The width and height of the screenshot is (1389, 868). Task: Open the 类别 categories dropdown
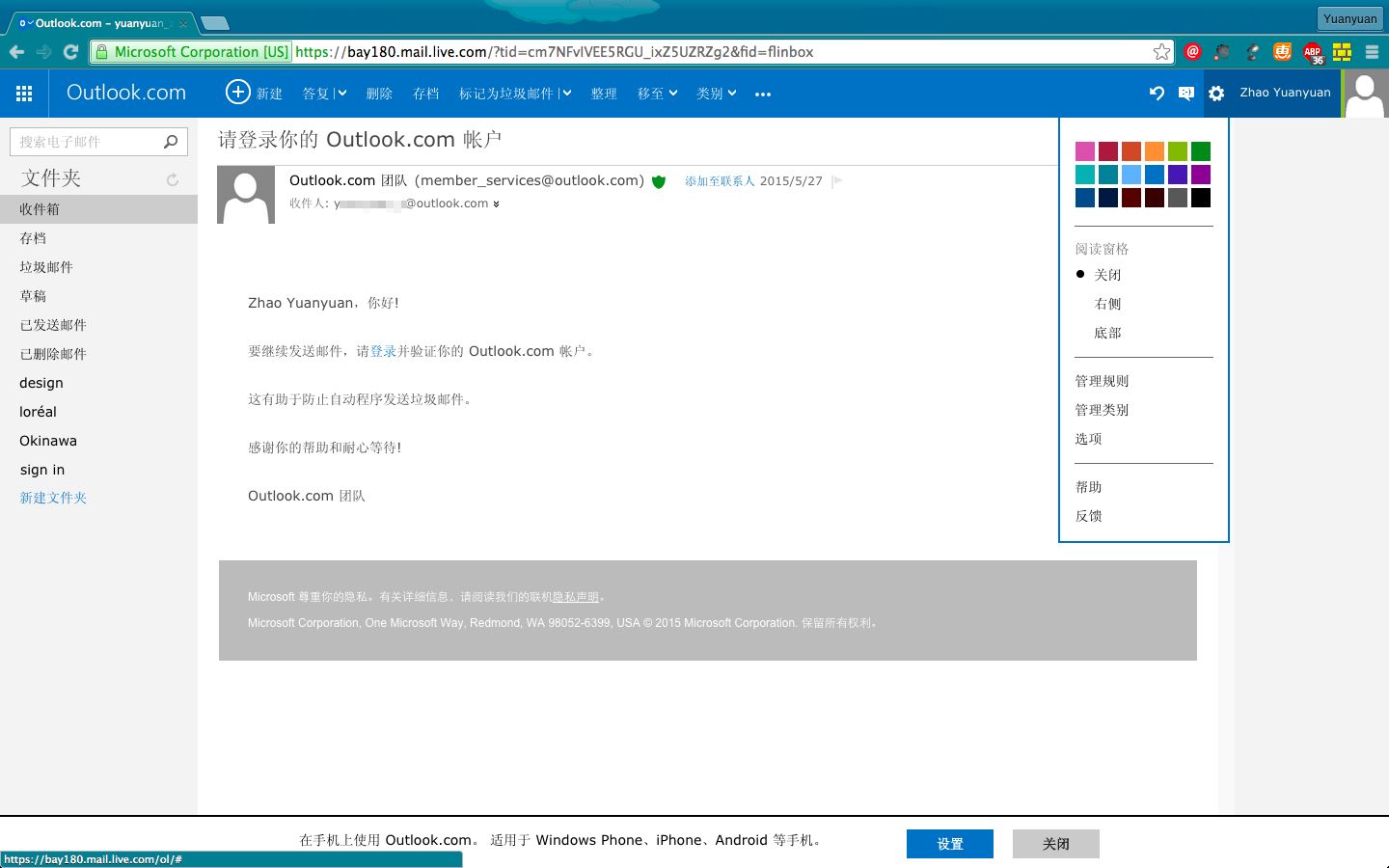tap(717, 94)
